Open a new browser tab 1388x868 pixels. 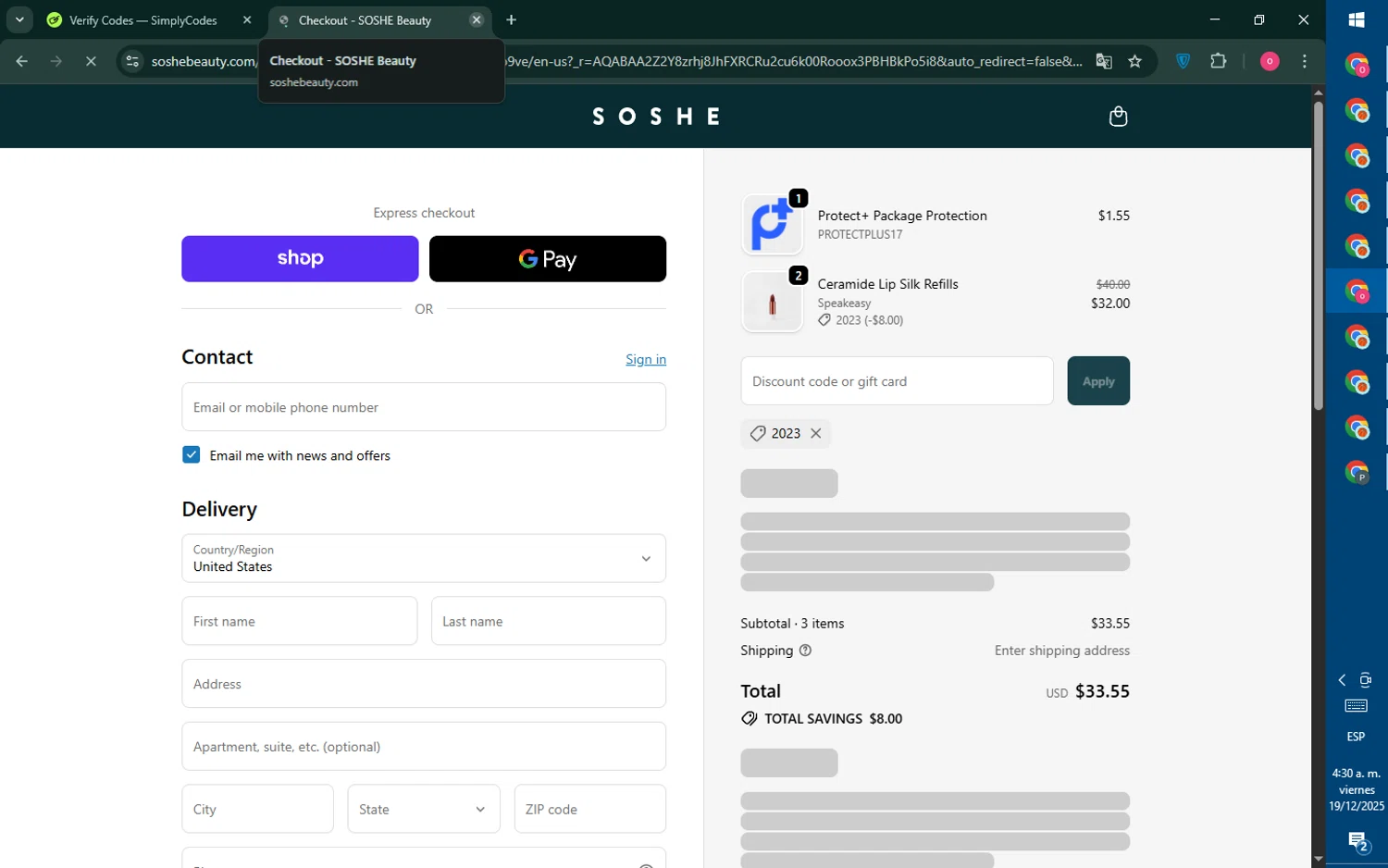(x=512, y=19)
